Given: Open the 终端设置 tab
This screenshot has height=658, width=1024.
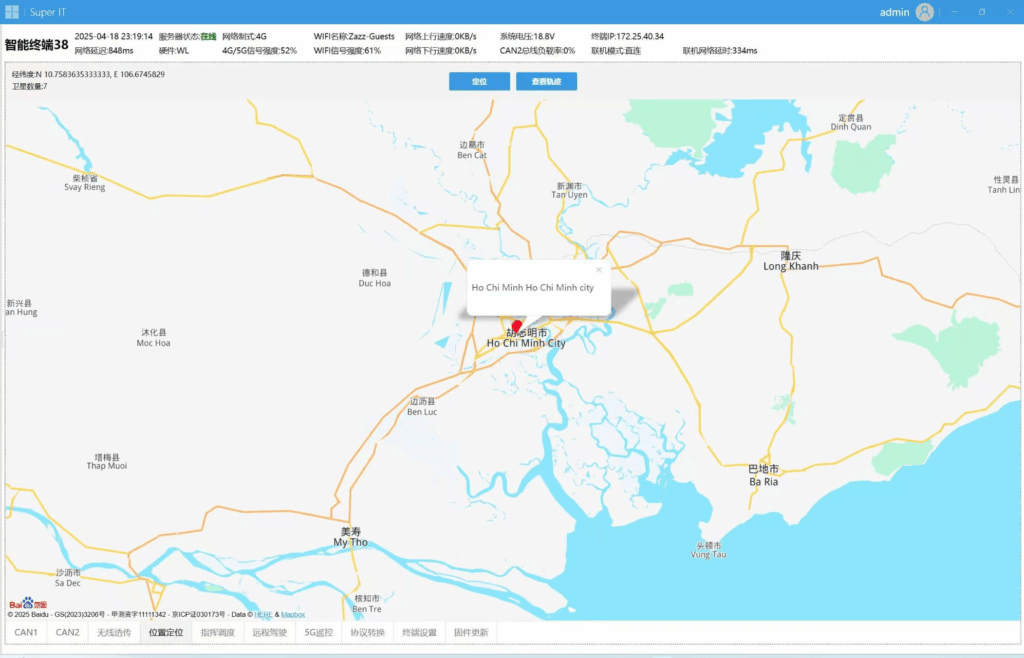Looking at the screenshot, I should [x=419, y=633].
